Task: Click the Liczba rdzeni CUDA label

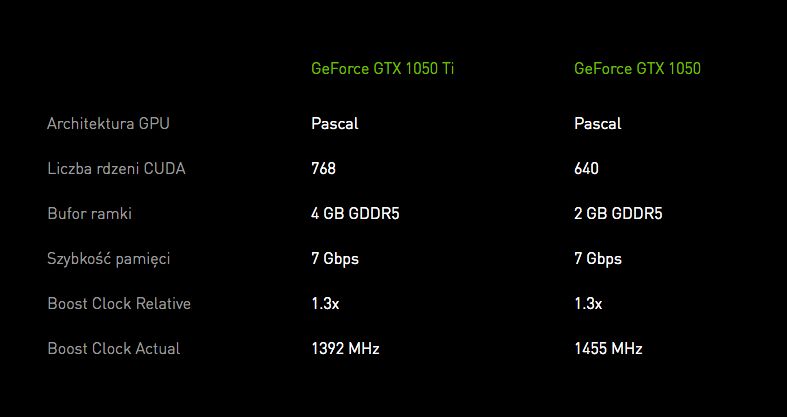Action: pos(116,169)
